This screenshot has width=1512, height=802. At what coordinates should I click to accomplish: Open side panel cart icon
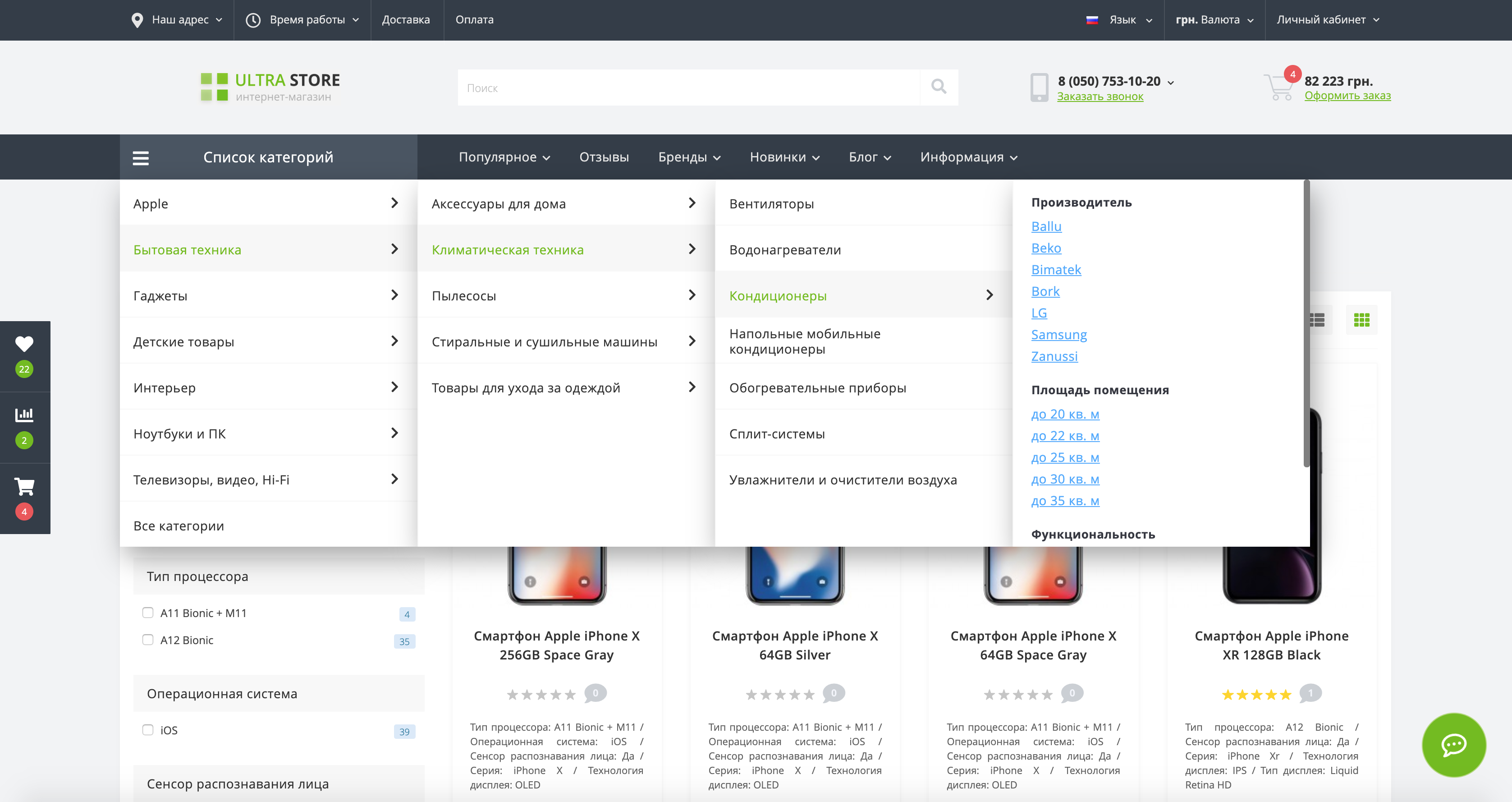(x=24, y=487)
